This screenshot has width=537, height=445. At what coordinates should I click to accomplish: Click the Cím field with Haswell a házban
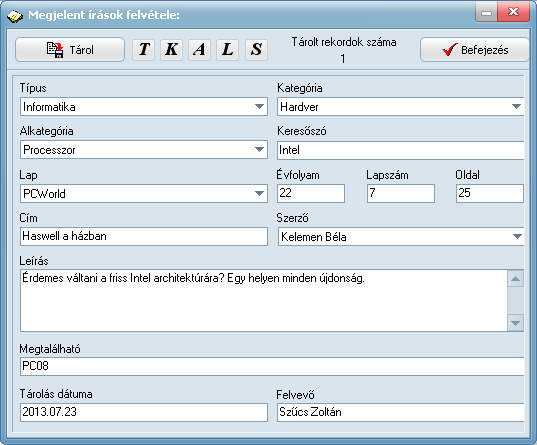point(144,236)
